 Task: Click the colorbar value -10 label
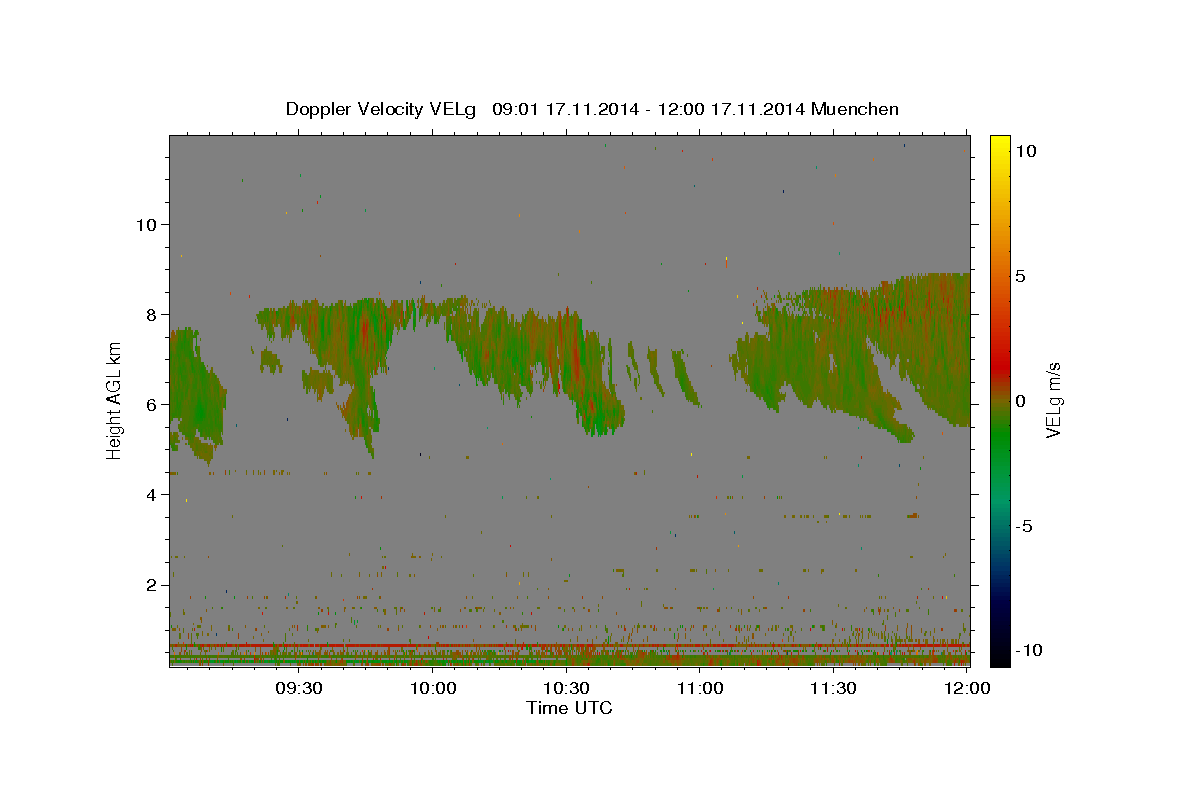tap(1029, 651)
